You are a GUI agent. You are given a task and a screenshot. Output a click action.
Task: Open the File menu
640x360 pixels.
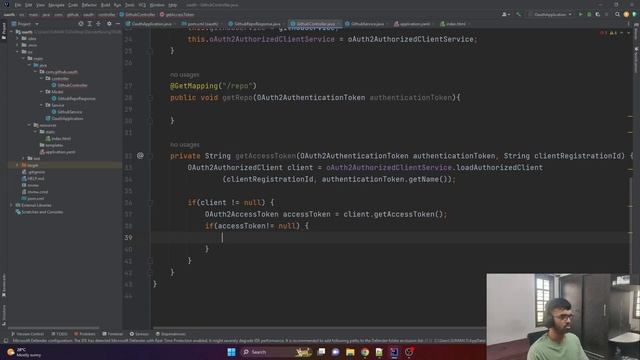coord(18,5)
